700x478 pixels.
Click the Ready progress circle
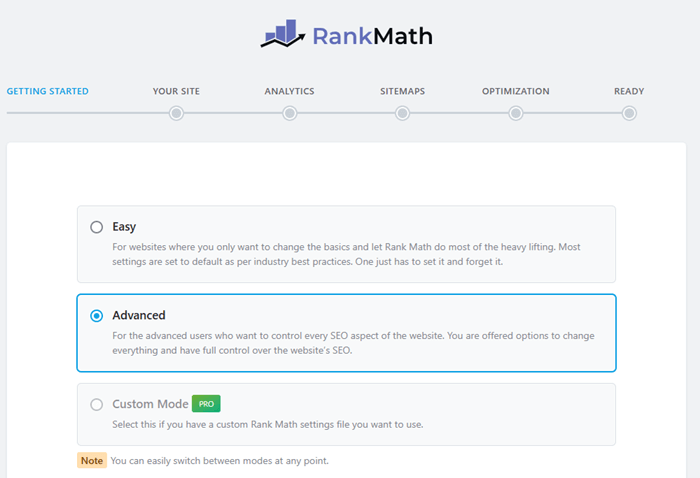coord(629,113)
